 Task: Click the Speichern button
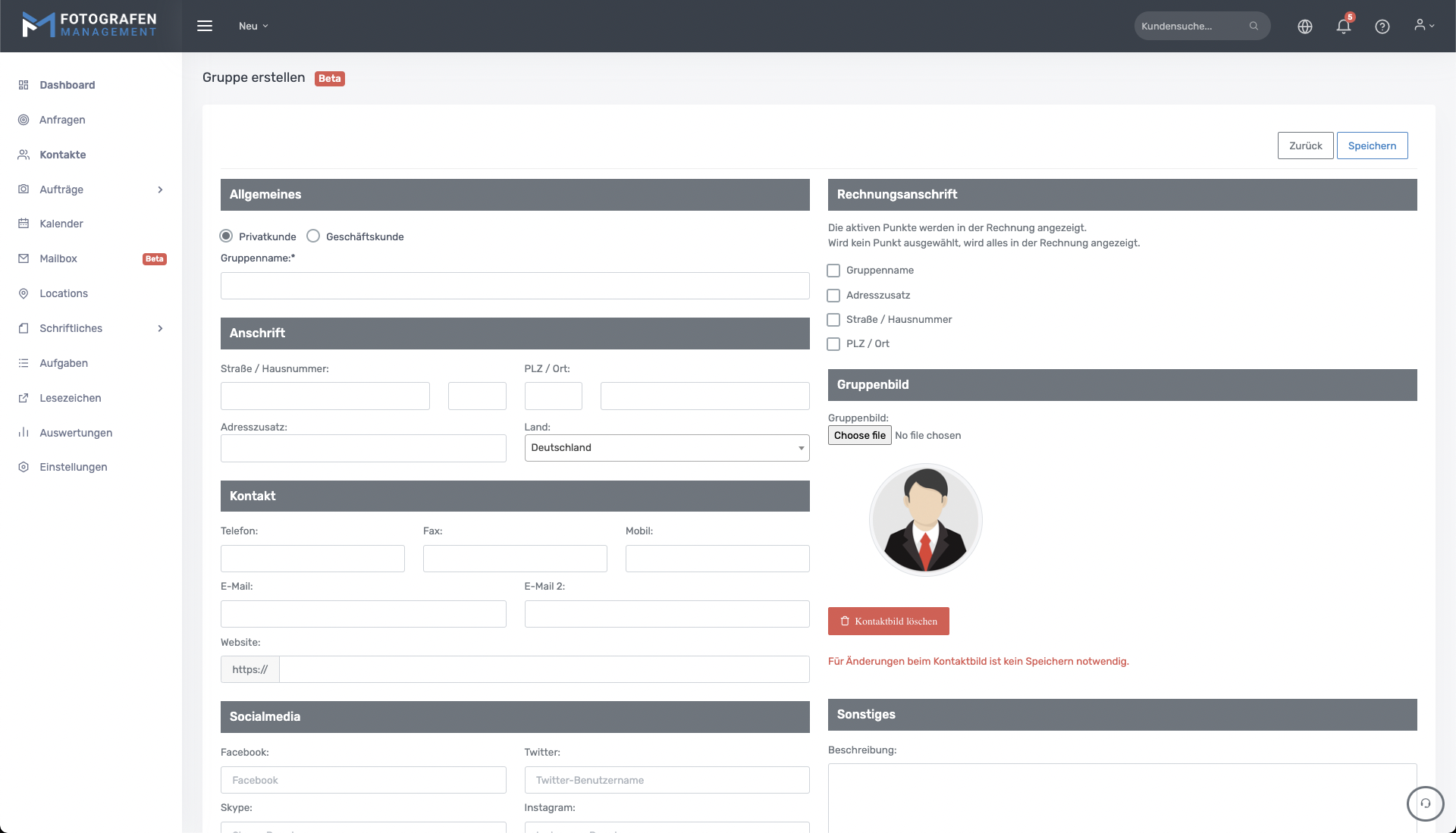tap(1371, 146)
